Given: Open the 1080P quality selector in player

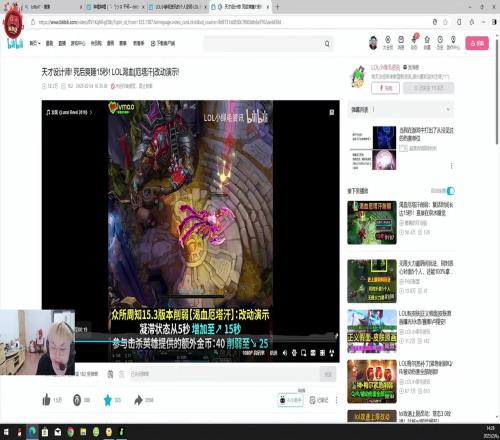Looking at the screenshot, I should pyautogui.click(x=253, y=353).
